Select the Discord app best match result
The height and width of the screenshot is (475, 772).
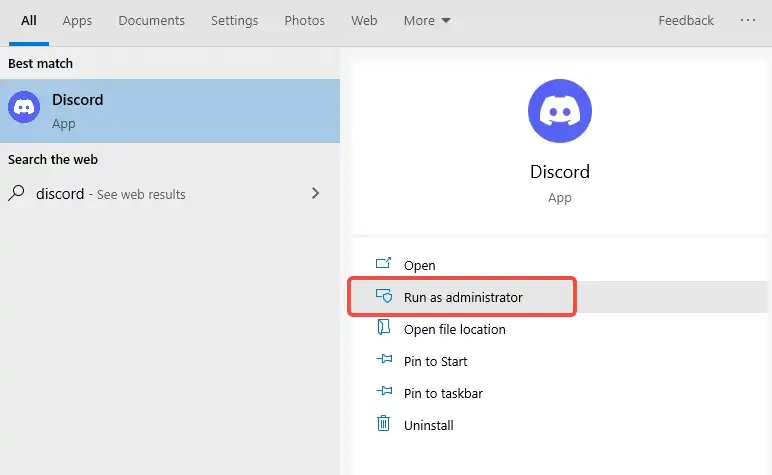point(170,111)
